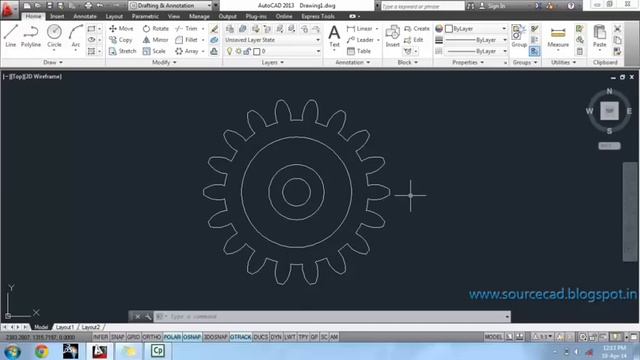Click the Array tool
640x360 pixels.
187,51
